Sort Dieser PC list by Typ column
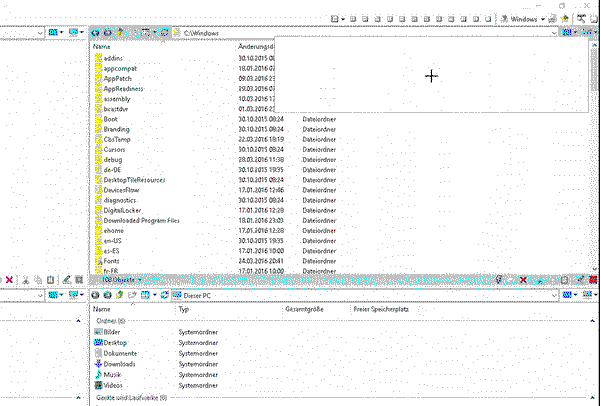 coord(184,309)
